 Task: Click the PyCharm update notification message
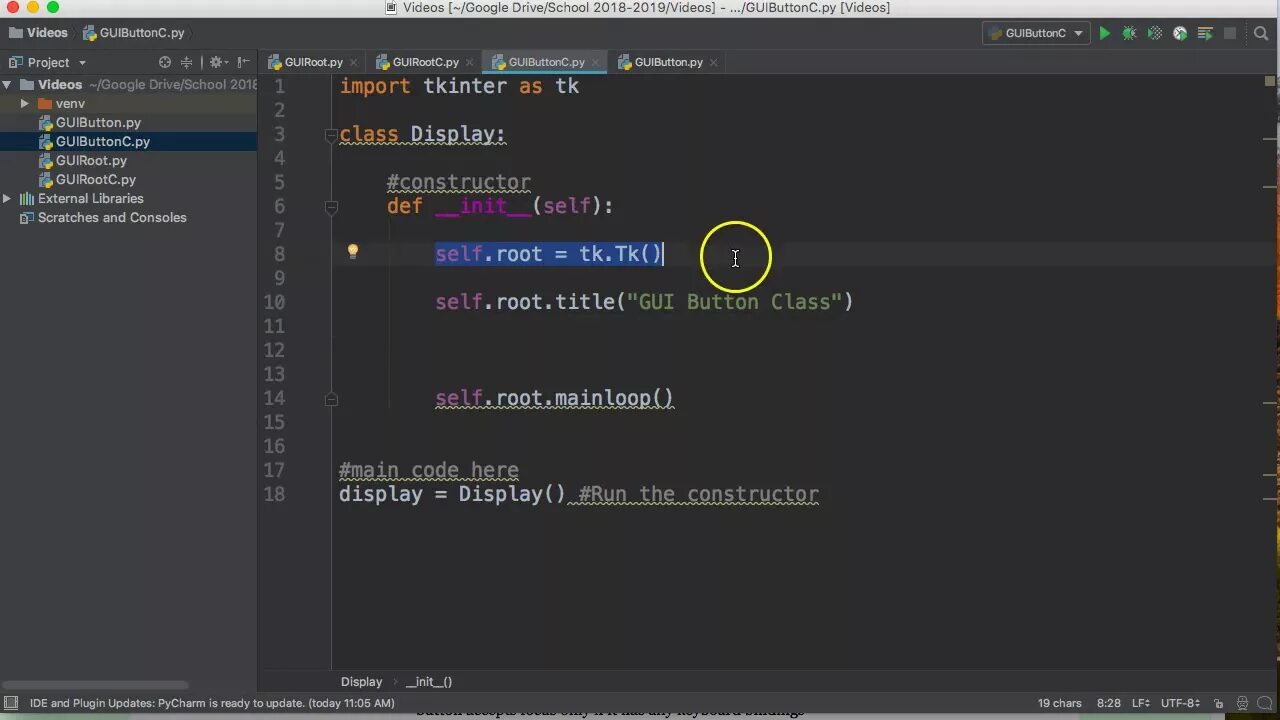(212, 703)
